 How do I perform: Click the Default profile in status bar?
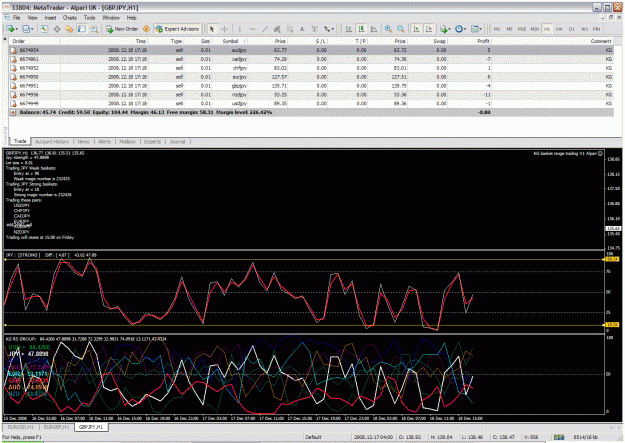click(x=313, y=437)
